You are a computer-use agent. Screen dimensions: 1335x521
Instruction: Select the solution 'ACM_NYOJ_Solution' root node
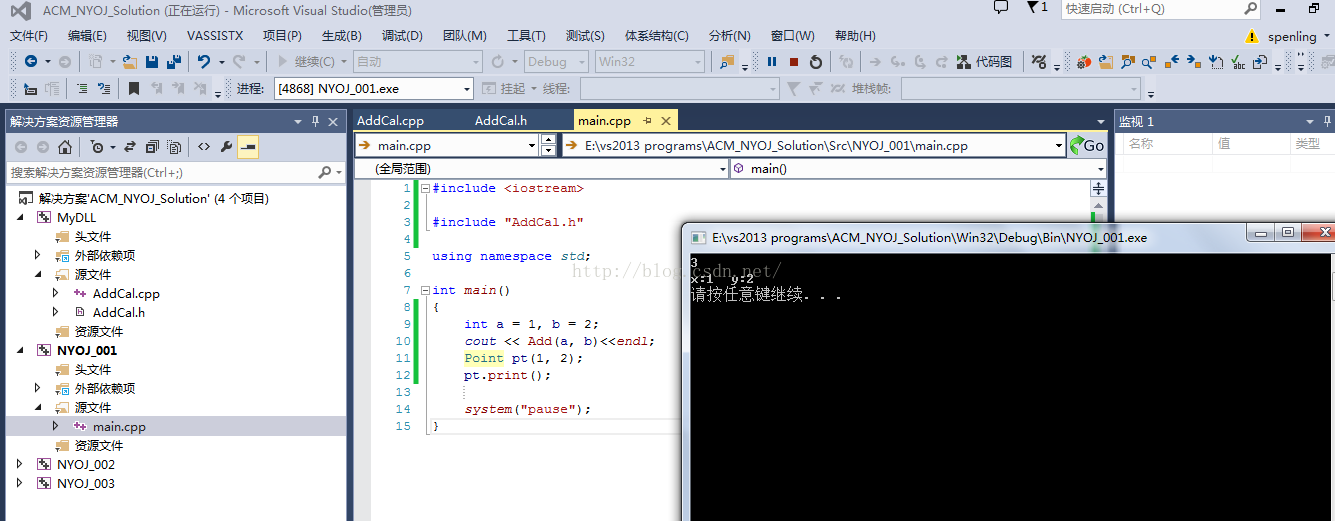coord(153,198)
